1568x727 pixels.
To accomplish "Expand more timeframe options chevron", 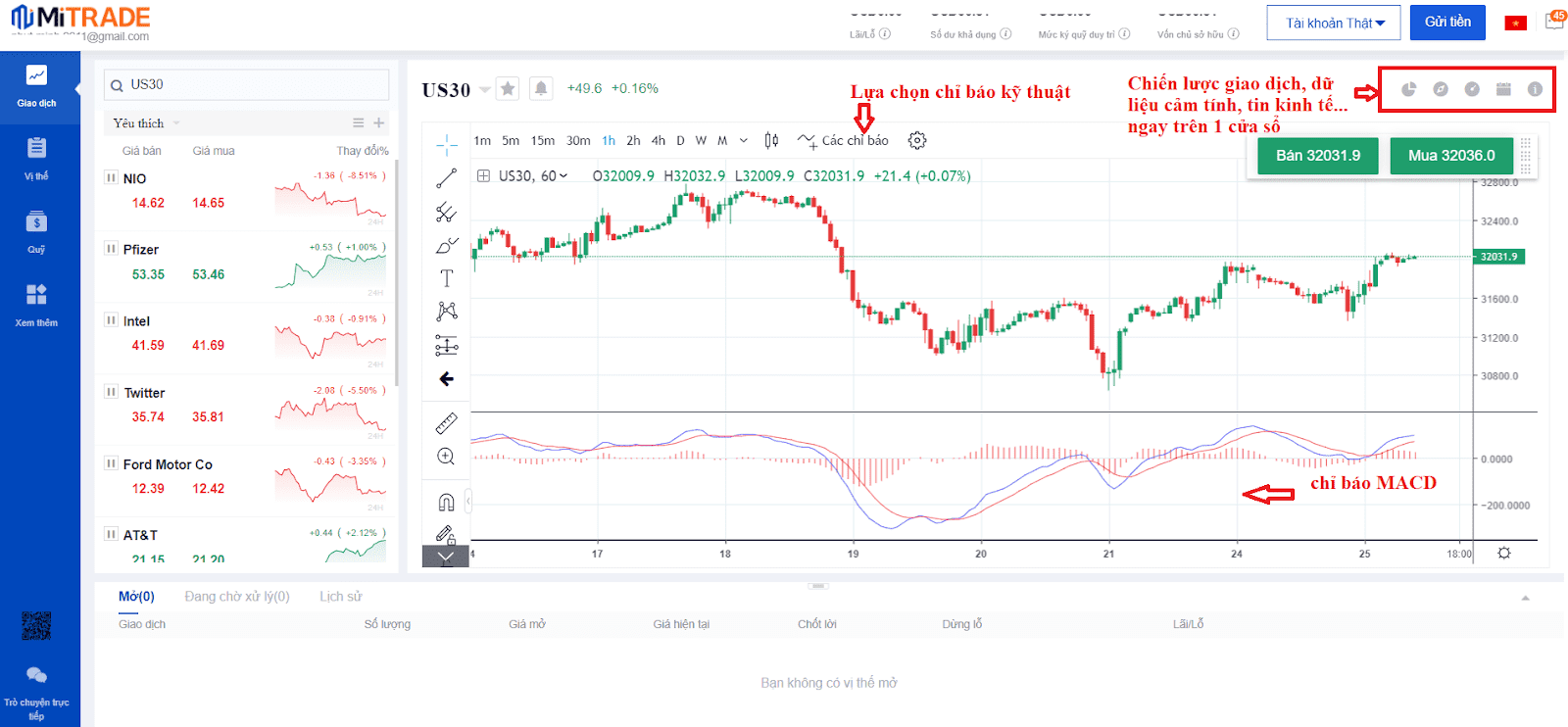I will point(744,140).
